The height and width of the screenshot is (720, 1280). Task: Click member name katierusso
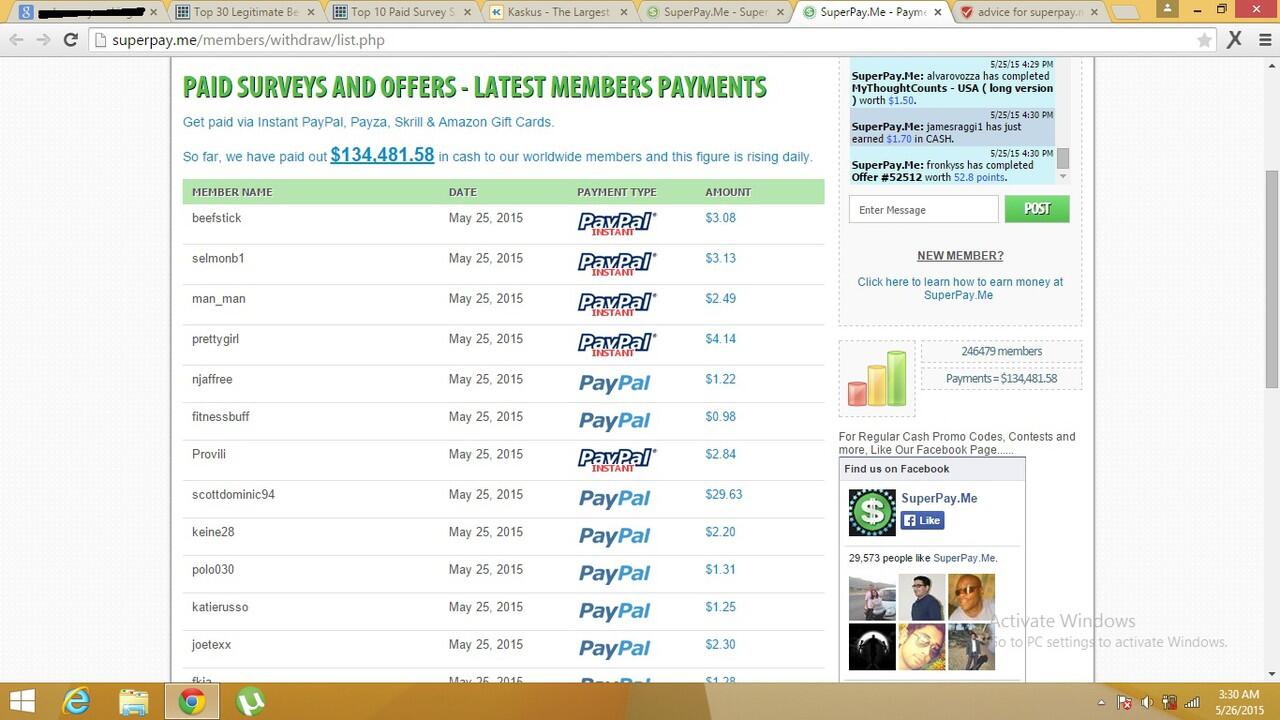click(x=220, y=607)
